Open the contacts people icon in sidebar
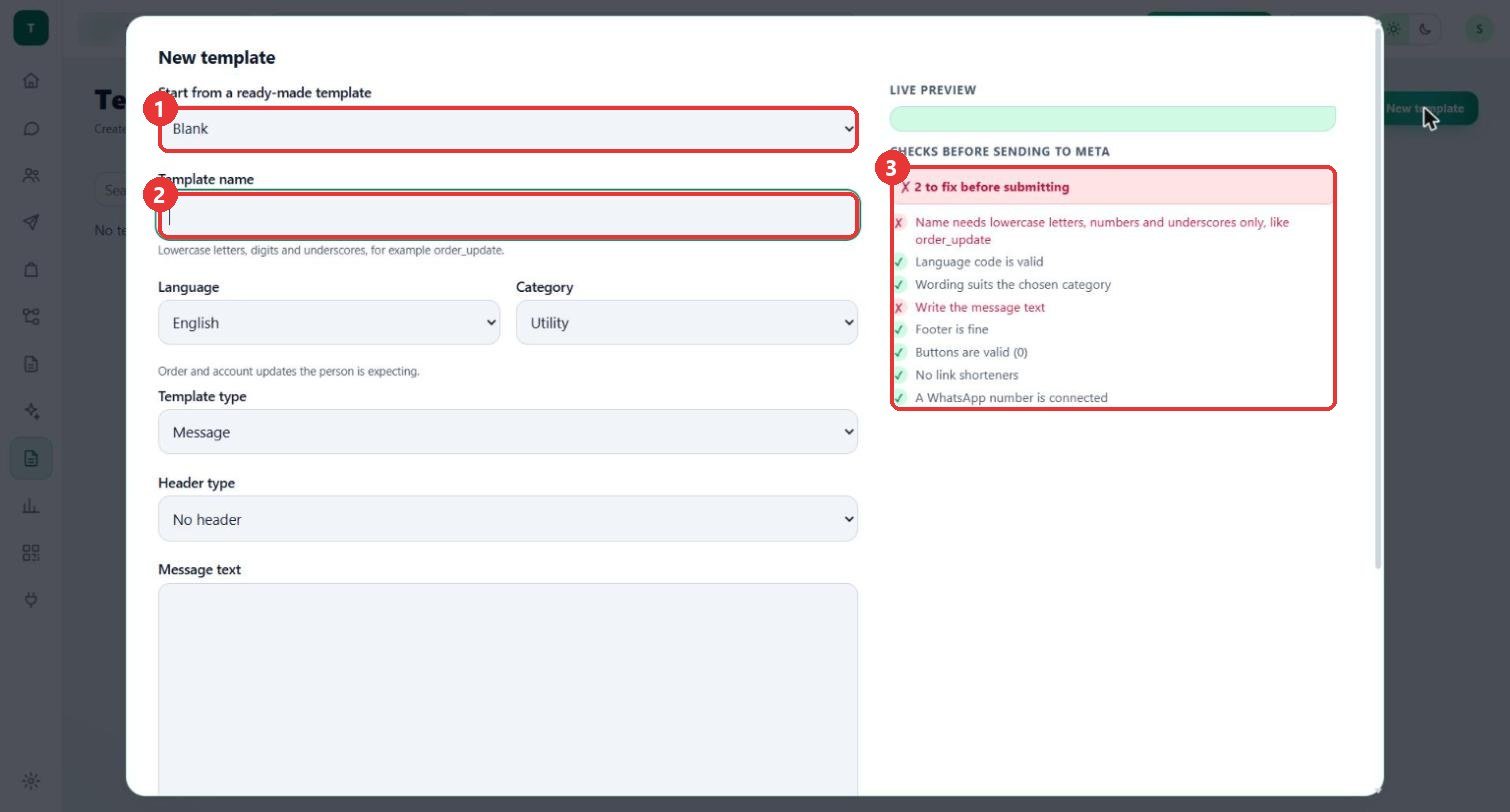Viewport: 1510px width, 812px height. click(x=31, y=175)
